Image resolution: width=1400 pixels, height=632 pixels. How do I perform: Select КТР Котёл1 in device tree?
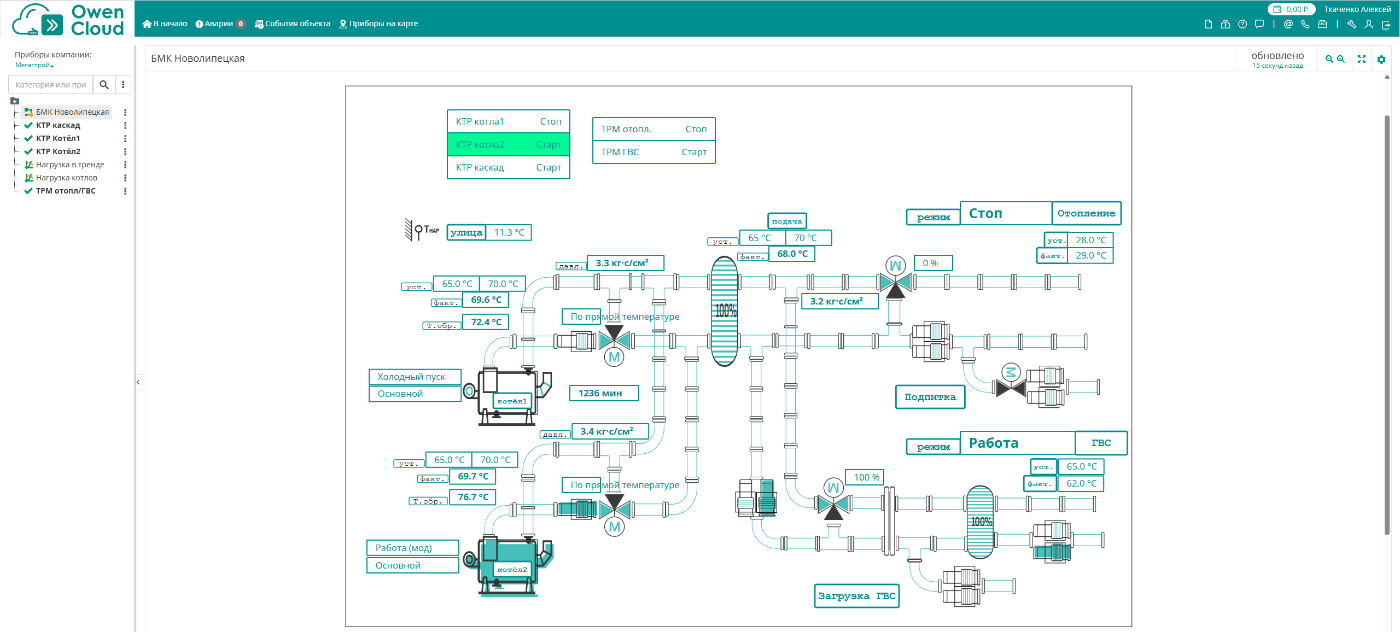coord(58,138)
